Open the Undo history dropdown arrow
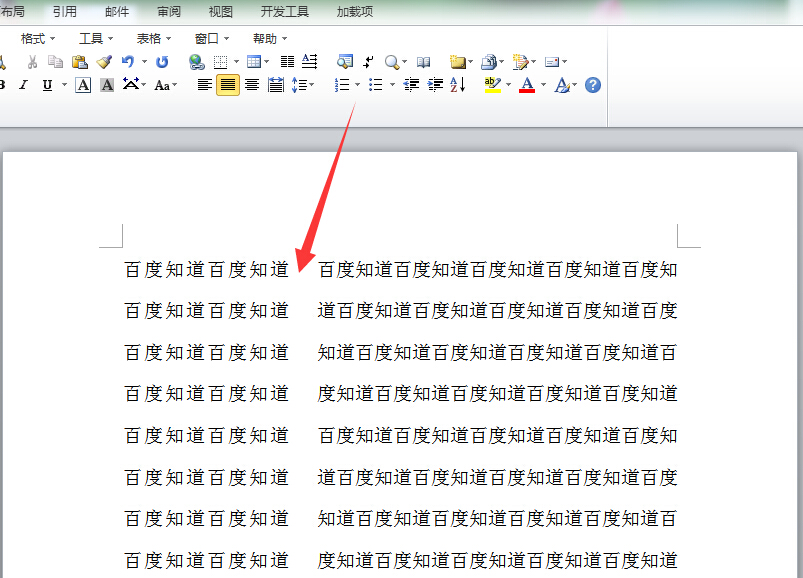This screenshot has height=578, width=803. click(144, 62)
